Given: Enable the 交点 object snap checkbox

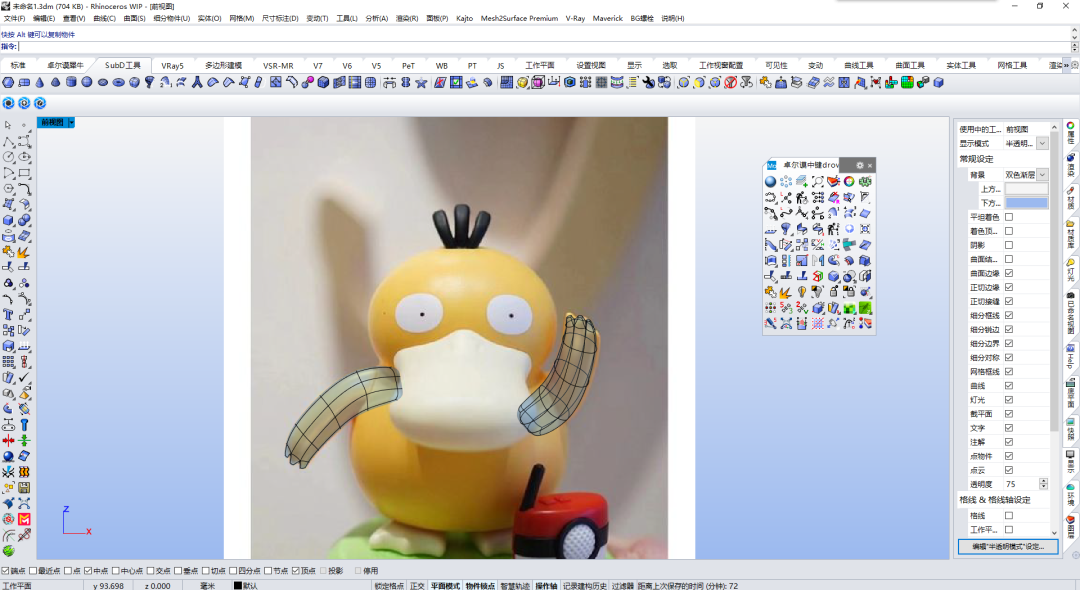Looking at the screenshot, I should [150, 571].
